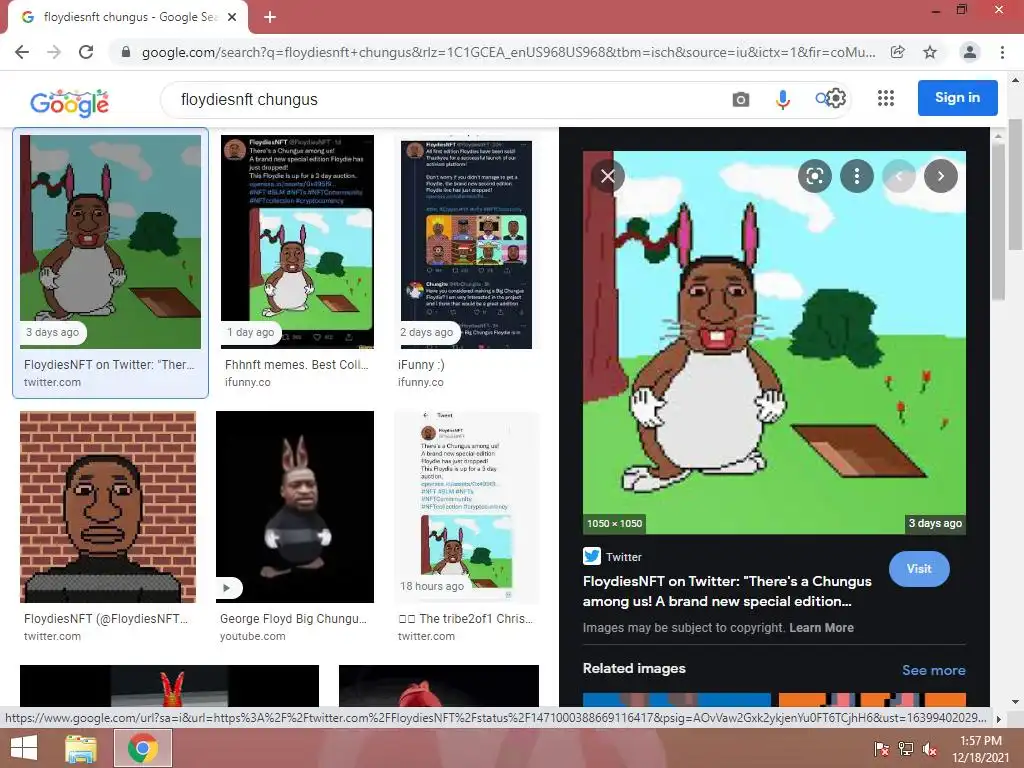Search by image with the camera icon
Screen dimensions: 1024x768
tap(741, 99)
